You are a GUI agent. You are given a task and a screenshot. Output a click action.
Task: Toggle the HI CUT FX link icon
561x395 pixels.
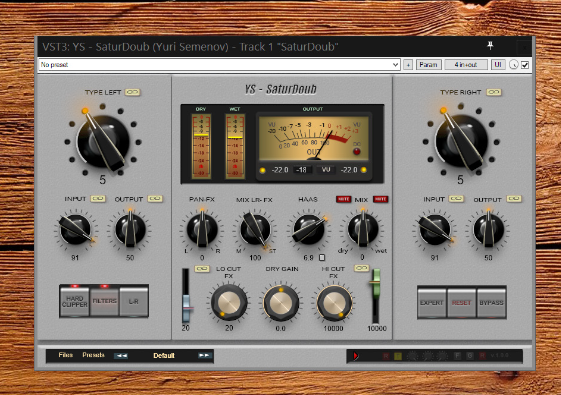point(361,268)
